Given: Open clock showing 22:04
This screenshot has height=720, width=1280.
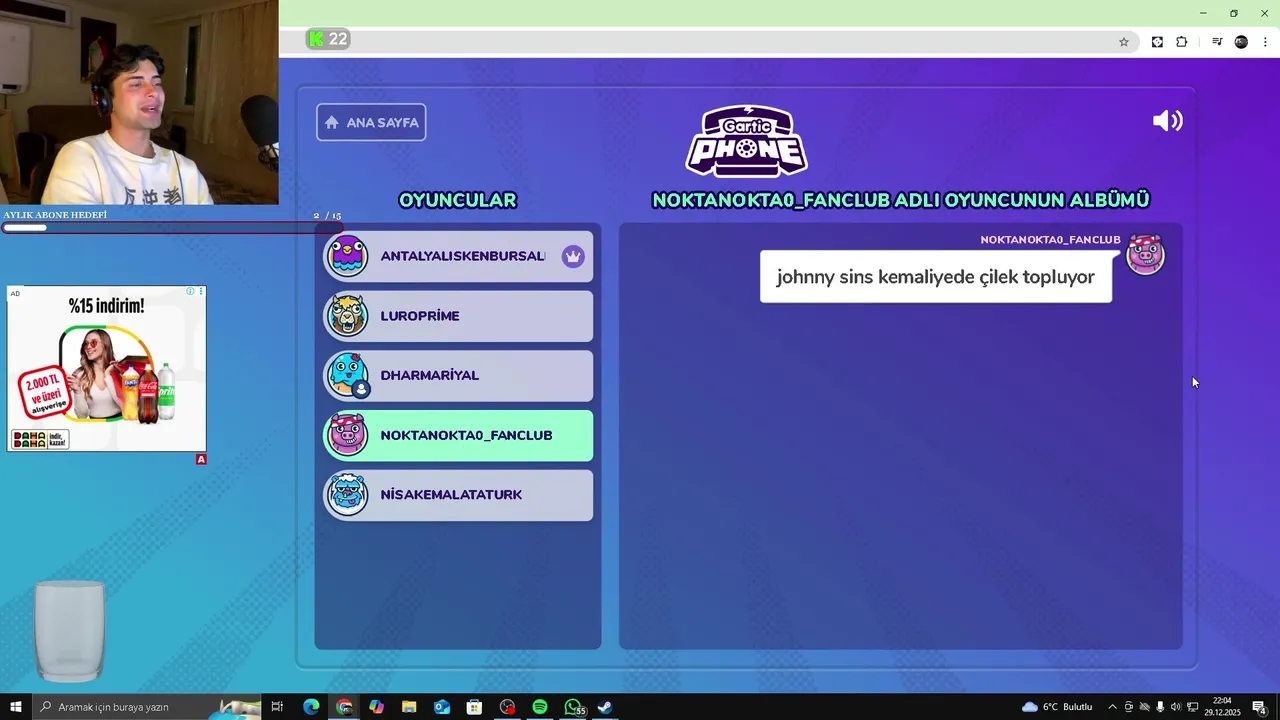Looking at the screenshot, I should click(1222, 707).
